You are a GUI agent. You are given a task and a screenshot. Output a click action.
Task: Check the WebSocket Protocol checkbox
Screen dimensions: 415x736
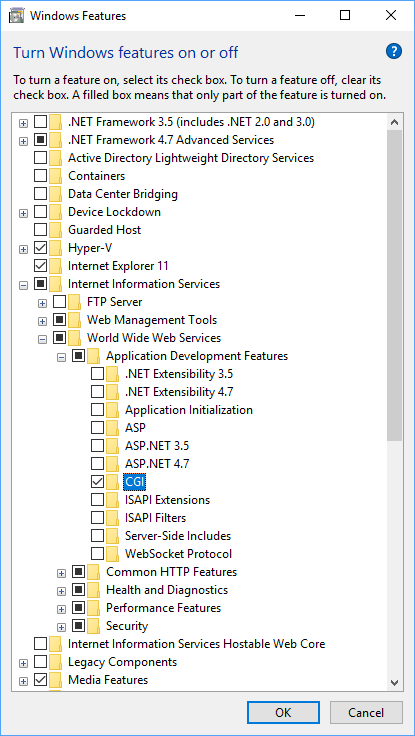[x=97, y=554]
